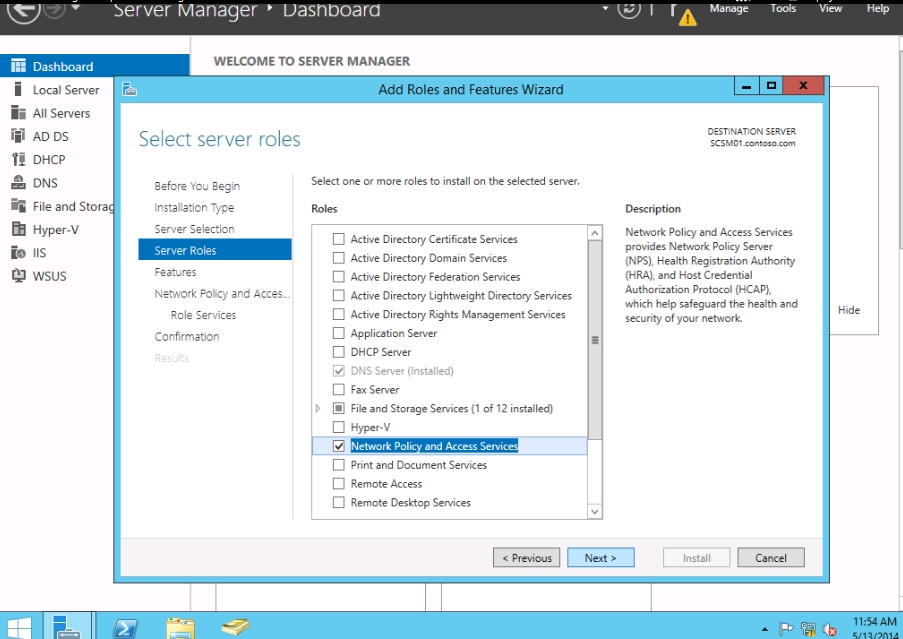This screenshot has height=639, width=903.
Task: Open File and Storage Services sidebar icon
Action: pyautogui.click(x=18, y=206)
